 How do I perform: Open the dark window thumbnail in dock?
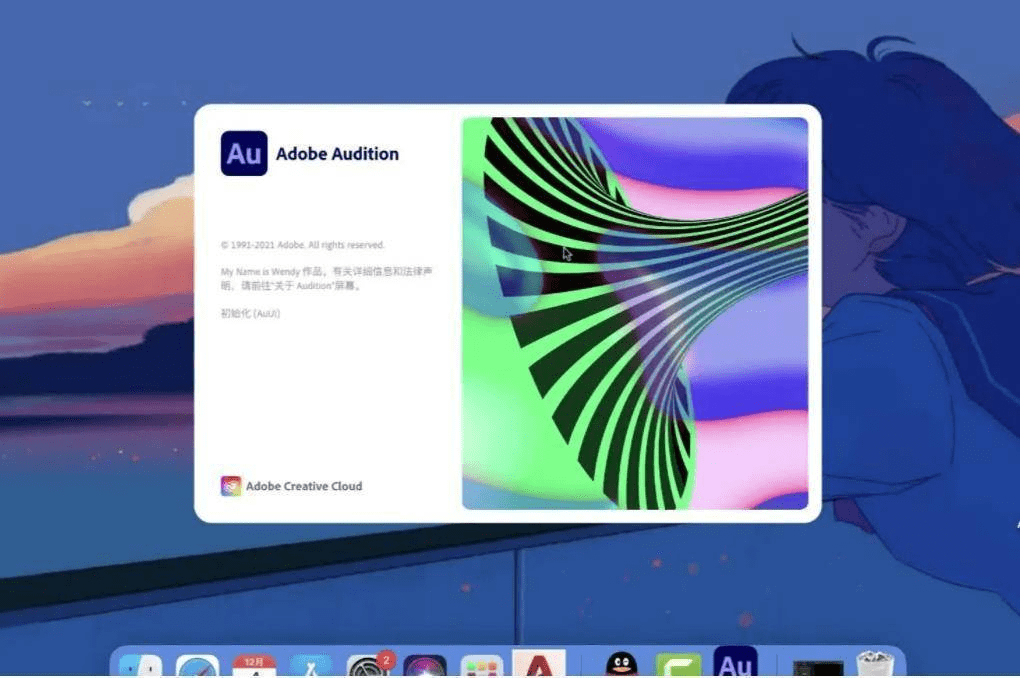pos(818,668)
